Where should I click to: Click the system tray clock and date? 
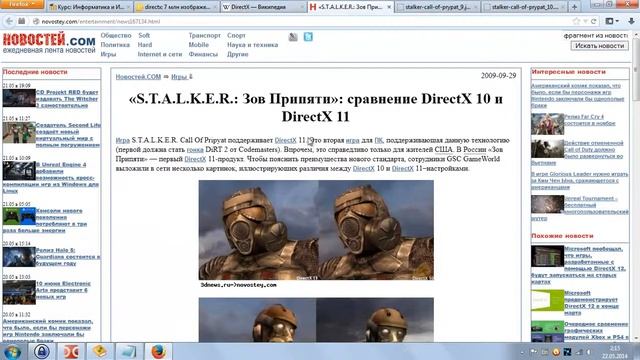[x=614, y=352]
